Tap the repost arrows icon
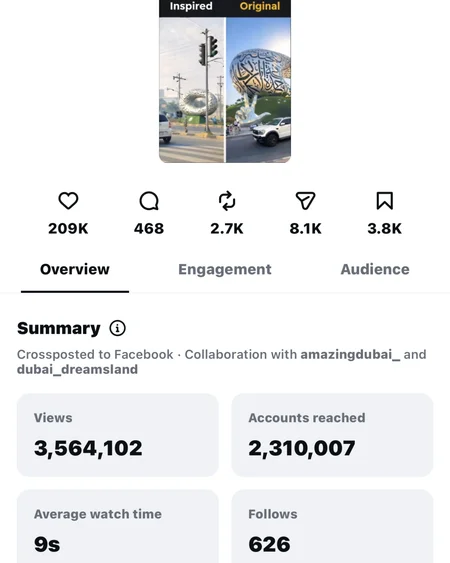The width and height of the screenshot is (450, 563). click(x=227, y=201)
